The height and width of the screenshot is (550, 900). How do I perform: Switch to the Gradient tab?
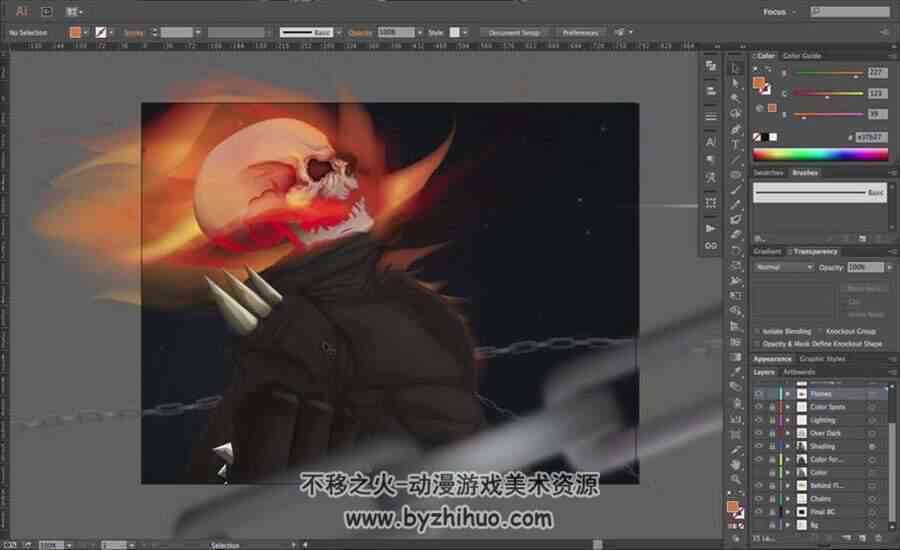tap(767, 251)
